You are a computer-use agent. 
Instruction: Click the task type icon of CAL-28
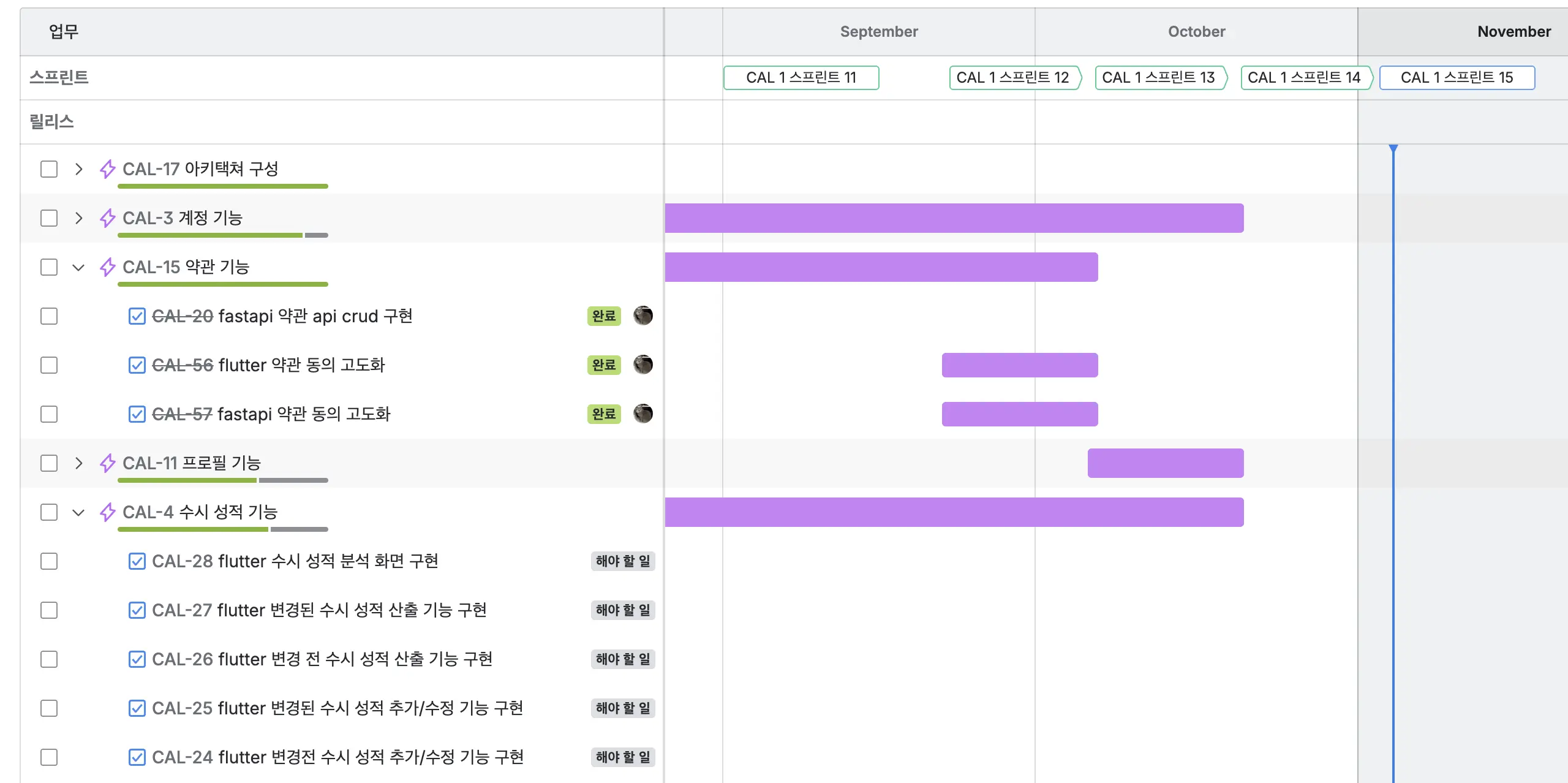click(137, 561)
